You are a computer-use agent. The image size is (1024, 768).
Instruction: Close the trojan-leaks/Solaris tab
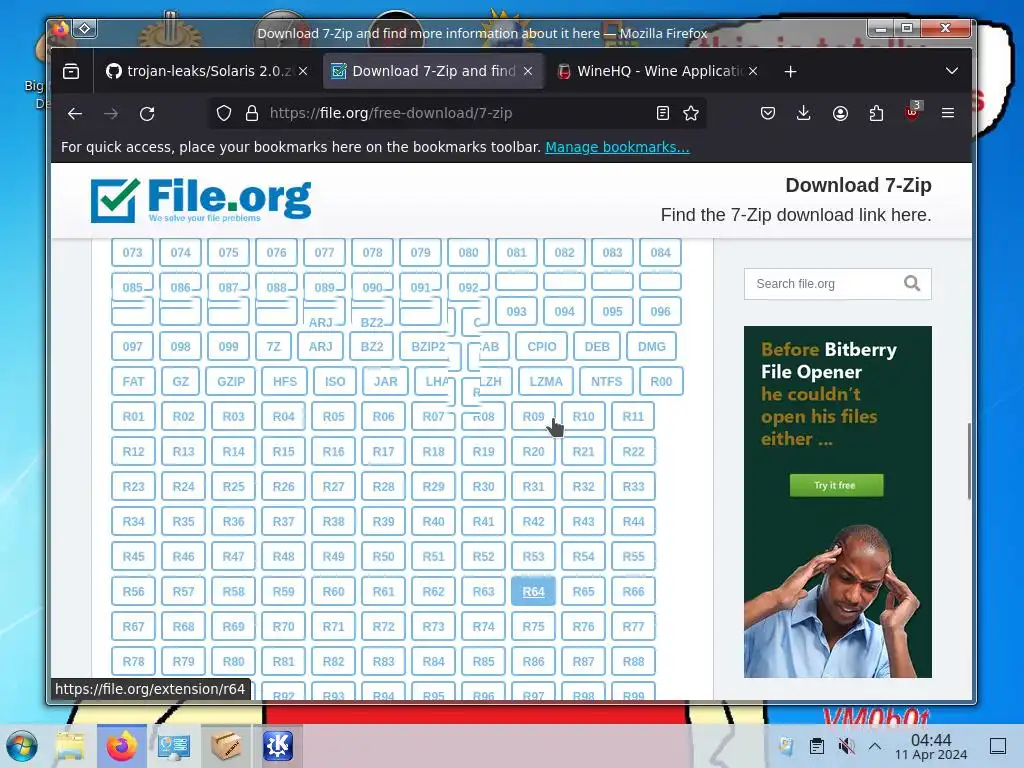coord(303,71)
